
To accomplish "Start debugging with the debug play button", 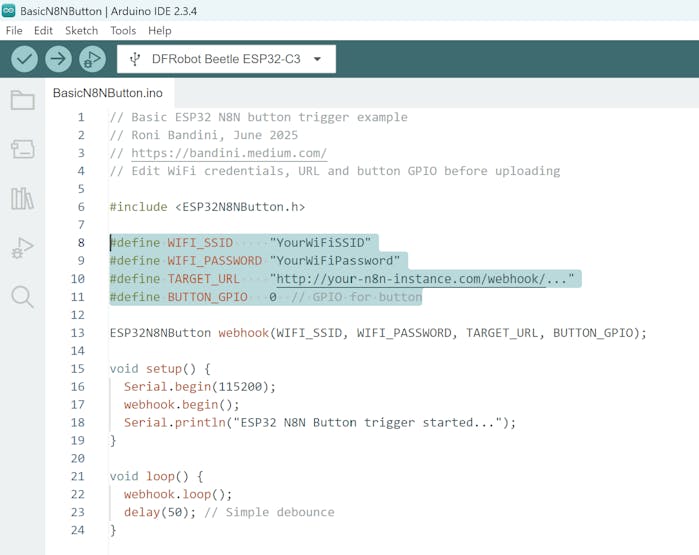I will (x=92, y=59).
